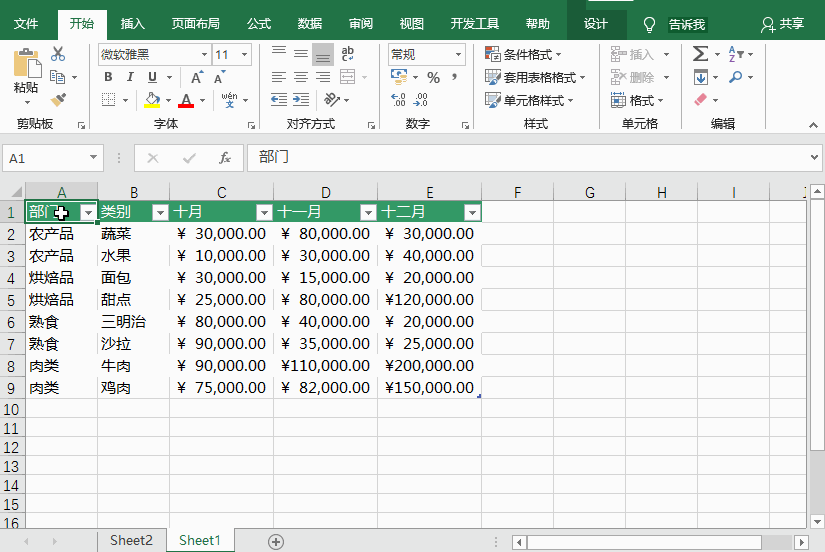
Task: Open 条件格式 conditional formatting
Action: pyautogui.click(x=524, y=54)
